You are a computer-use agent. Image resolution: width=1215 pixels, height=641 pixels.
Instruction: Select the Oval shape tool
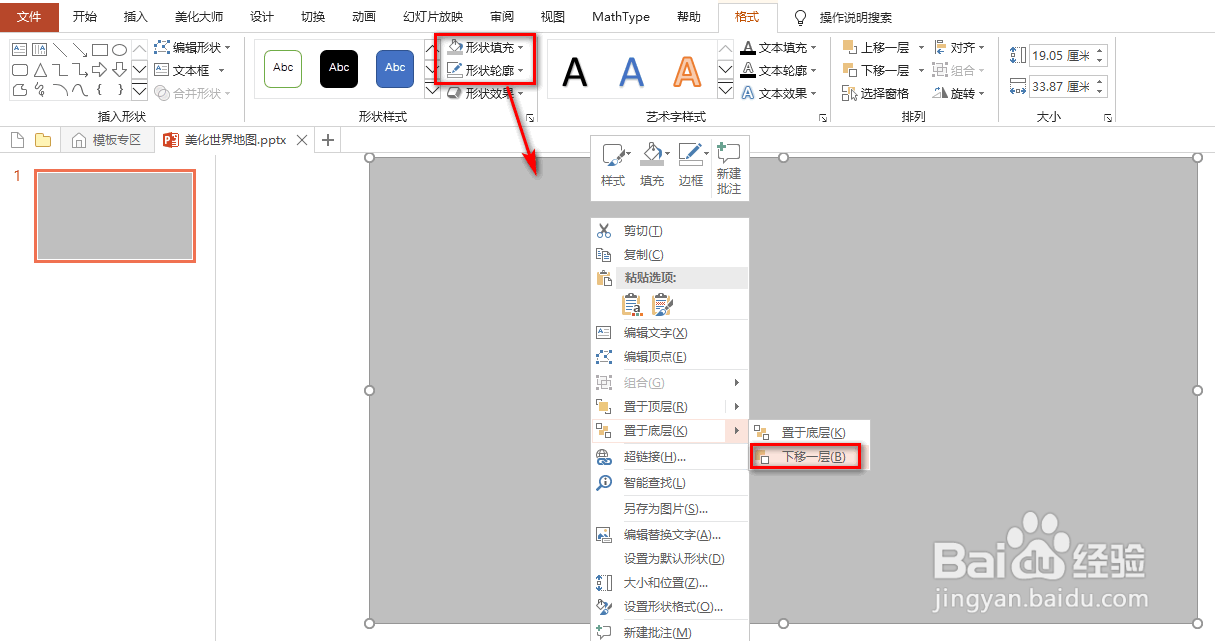(x=120, y=48)
